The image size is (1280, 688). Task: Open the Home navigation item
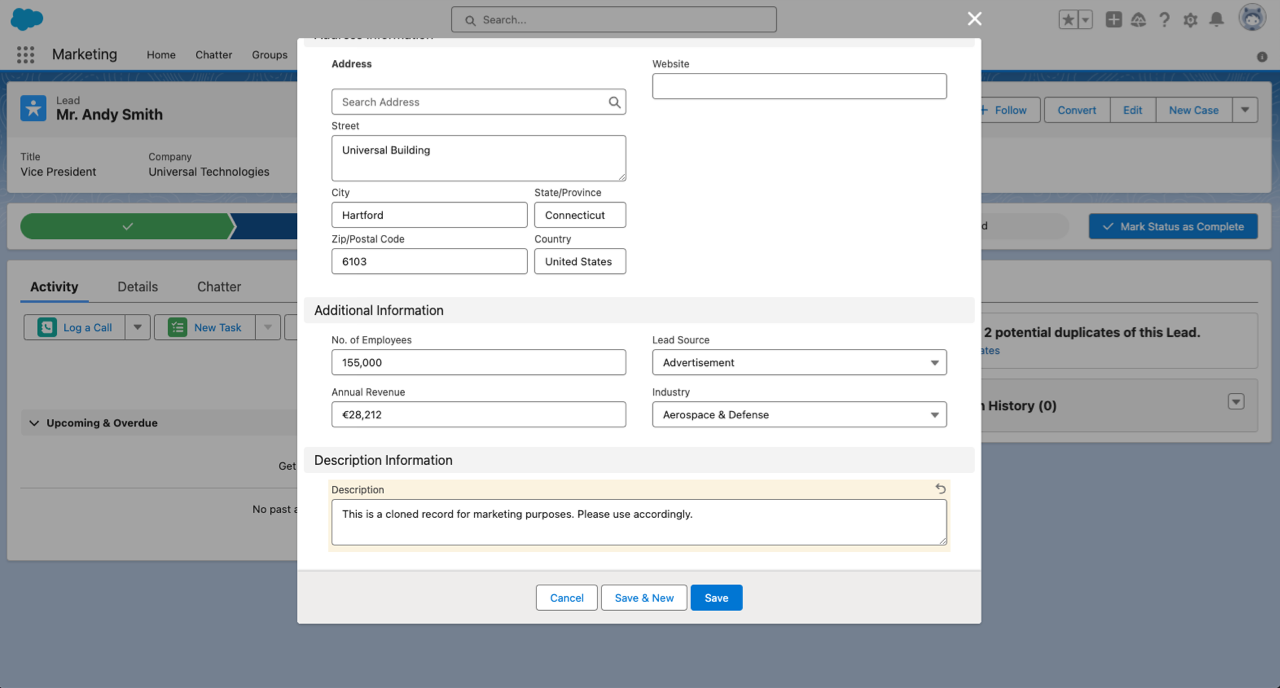tap(161, 55)
